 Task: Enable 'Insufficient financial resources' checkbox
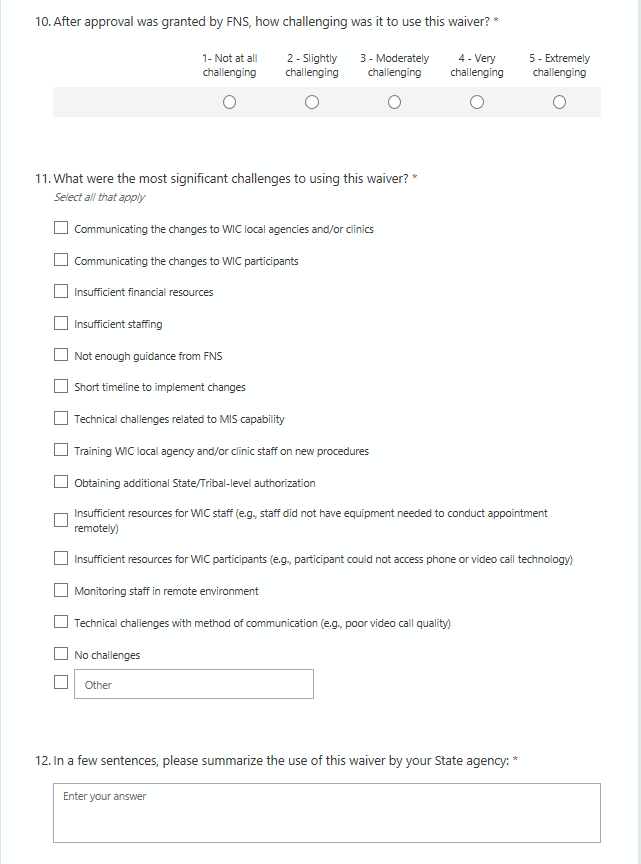point(61,292)
